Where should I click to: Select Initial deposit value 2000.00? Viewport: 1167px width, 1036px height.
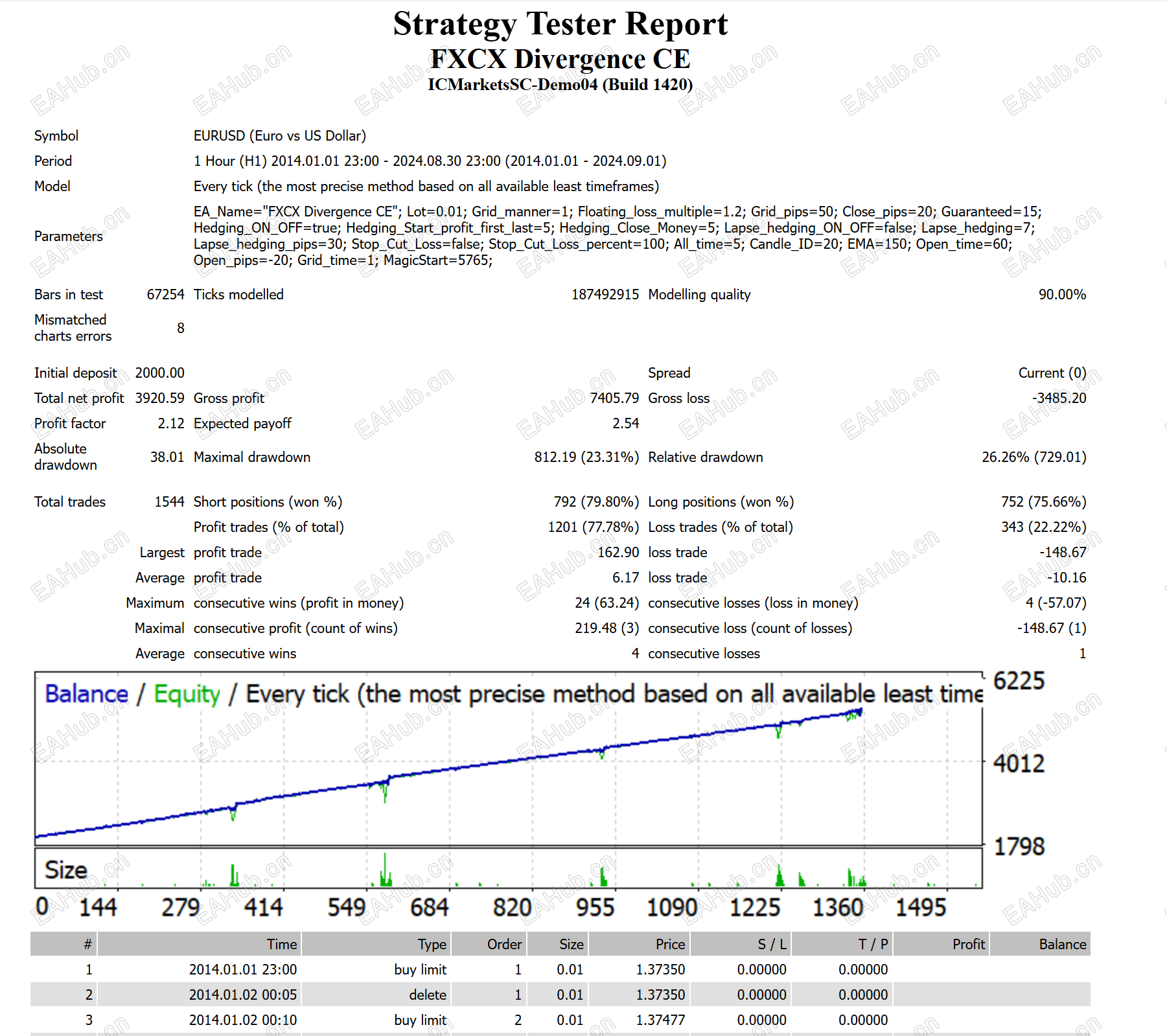(159, 373)
